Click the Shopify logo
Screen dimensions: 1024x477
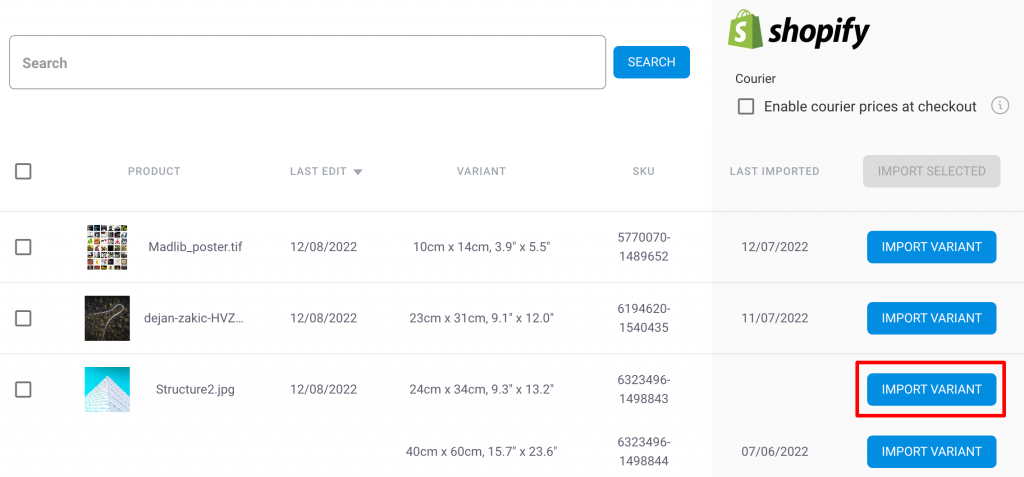click(x=797, y=30)
